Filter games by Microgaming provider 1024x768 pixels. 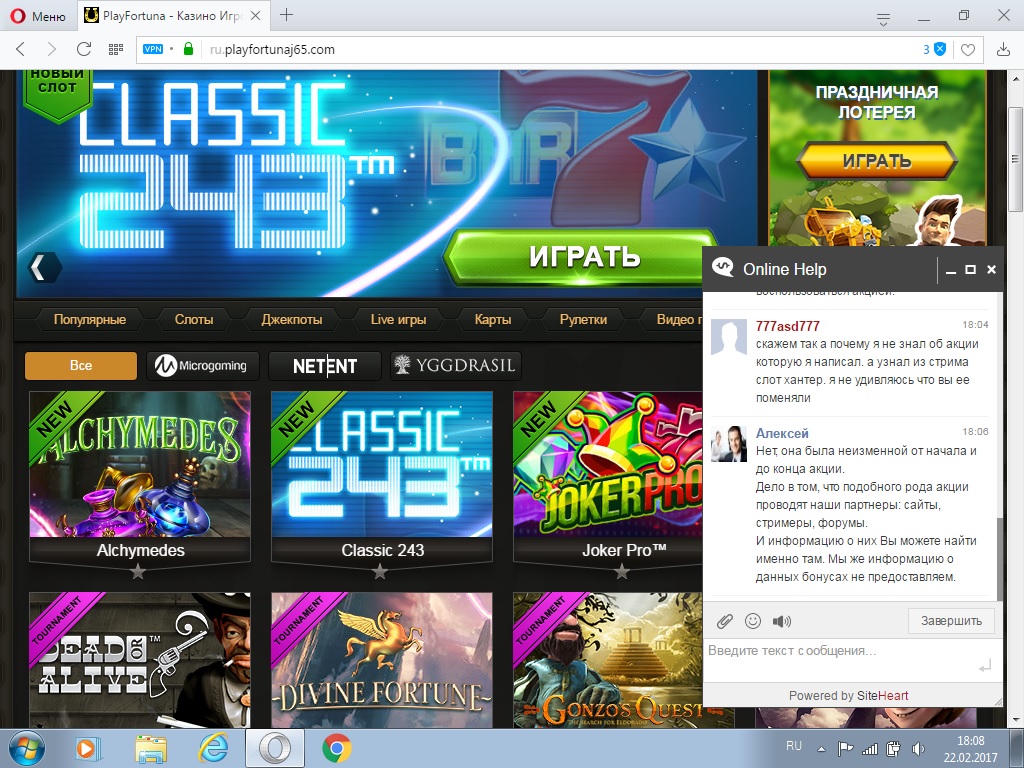point(202,366)
